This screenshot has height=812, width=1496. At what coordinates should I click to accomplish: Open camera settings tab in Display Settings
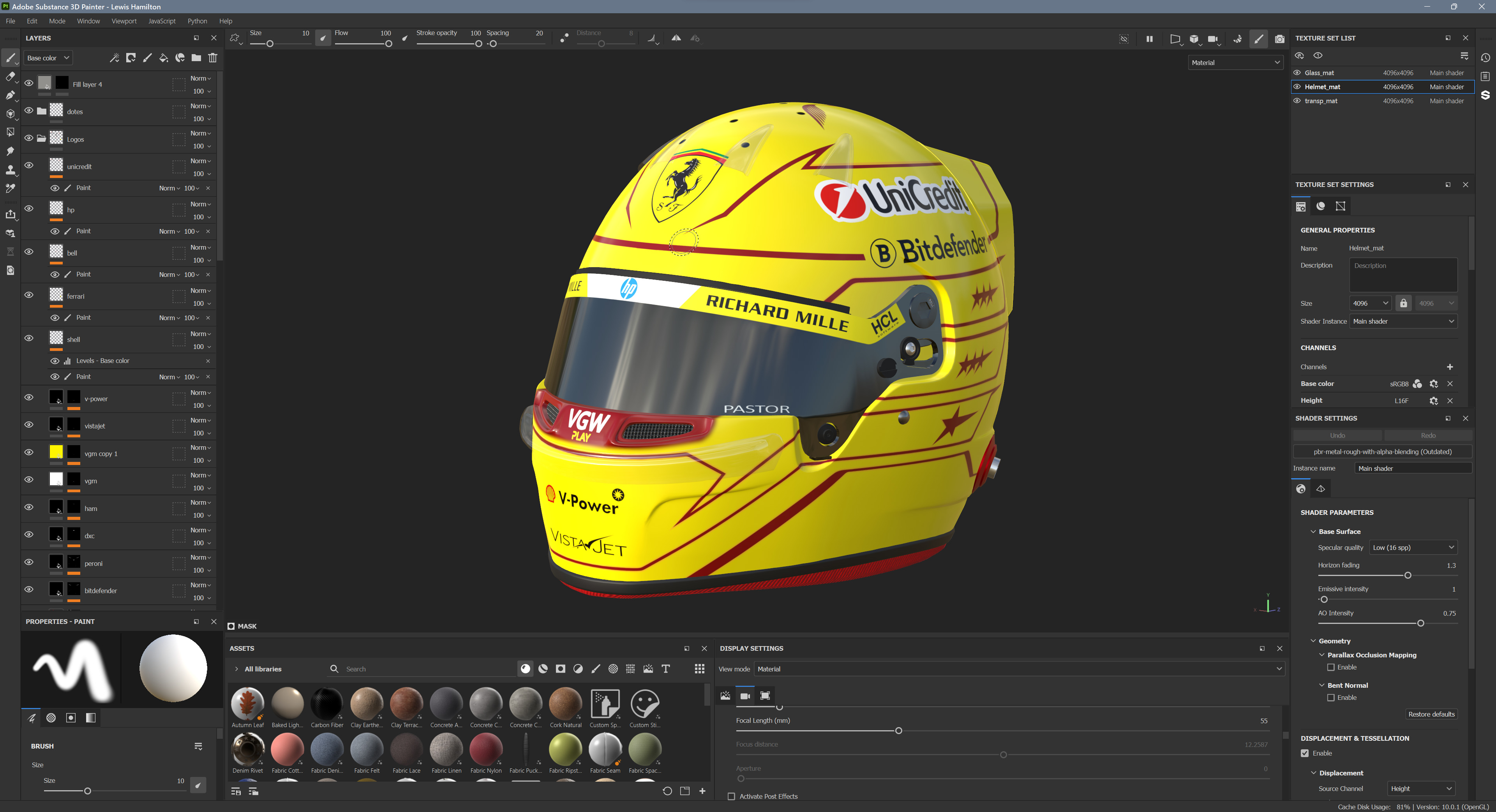(x=745, y=696)
